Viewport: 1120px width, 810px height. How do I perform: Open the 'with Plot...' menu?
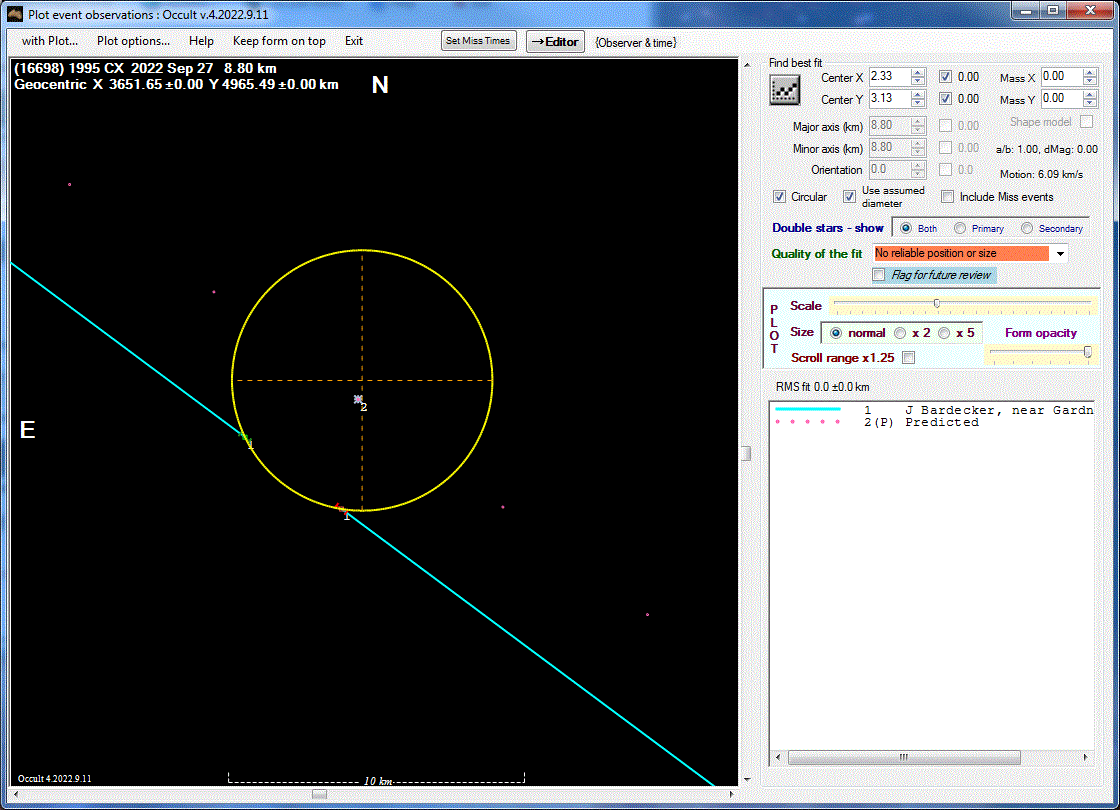tap(50, 41)
